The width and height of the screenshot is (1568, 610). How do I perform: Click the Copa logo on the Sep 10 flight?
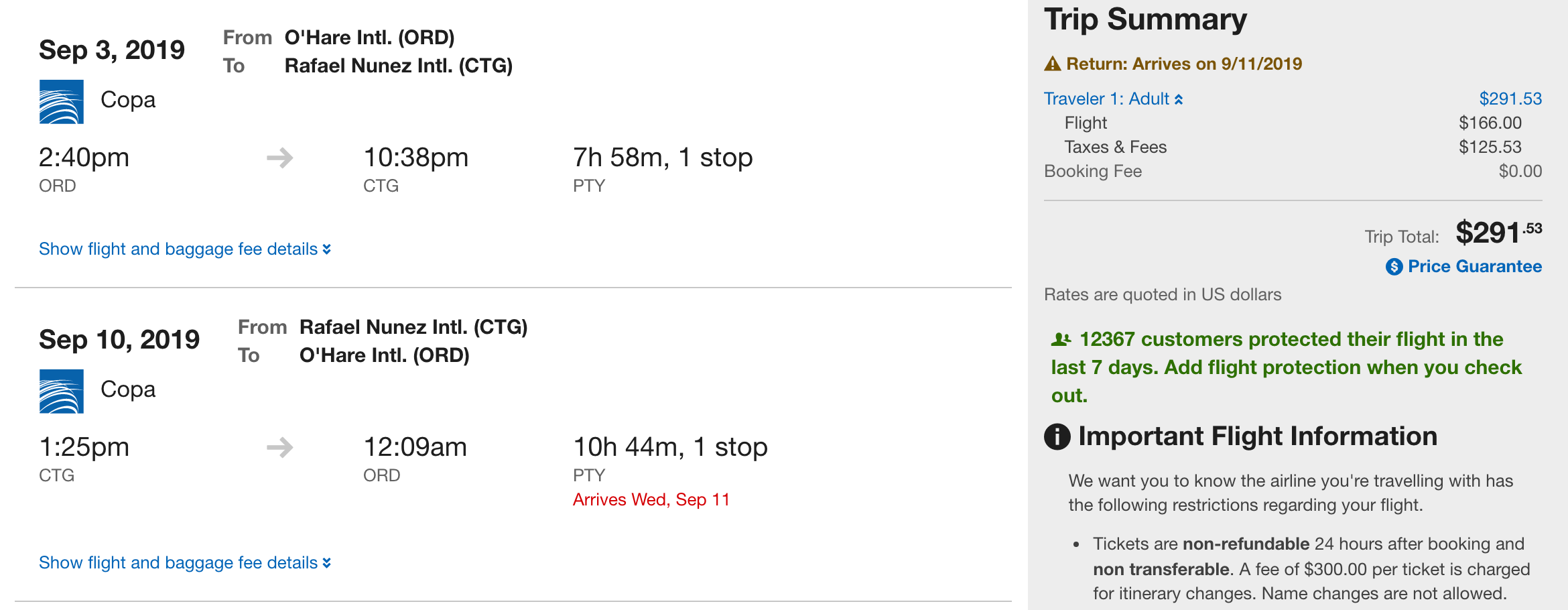(61, 391)
